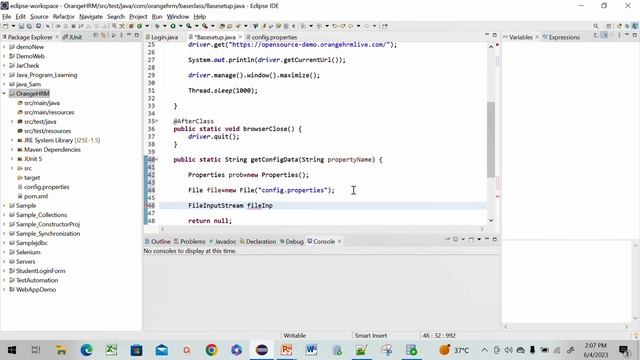The image size is (640, 360).
Task: Click the New file toolbar icon
Action: (x=5, y=26)
